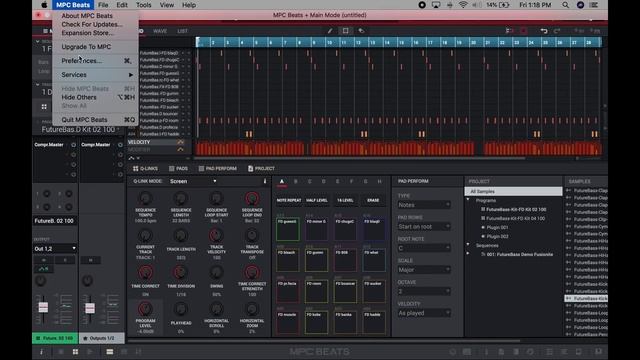Screen dimensions: 640x360
Task: Click the Program Level knob
Action: coord(145,309)
